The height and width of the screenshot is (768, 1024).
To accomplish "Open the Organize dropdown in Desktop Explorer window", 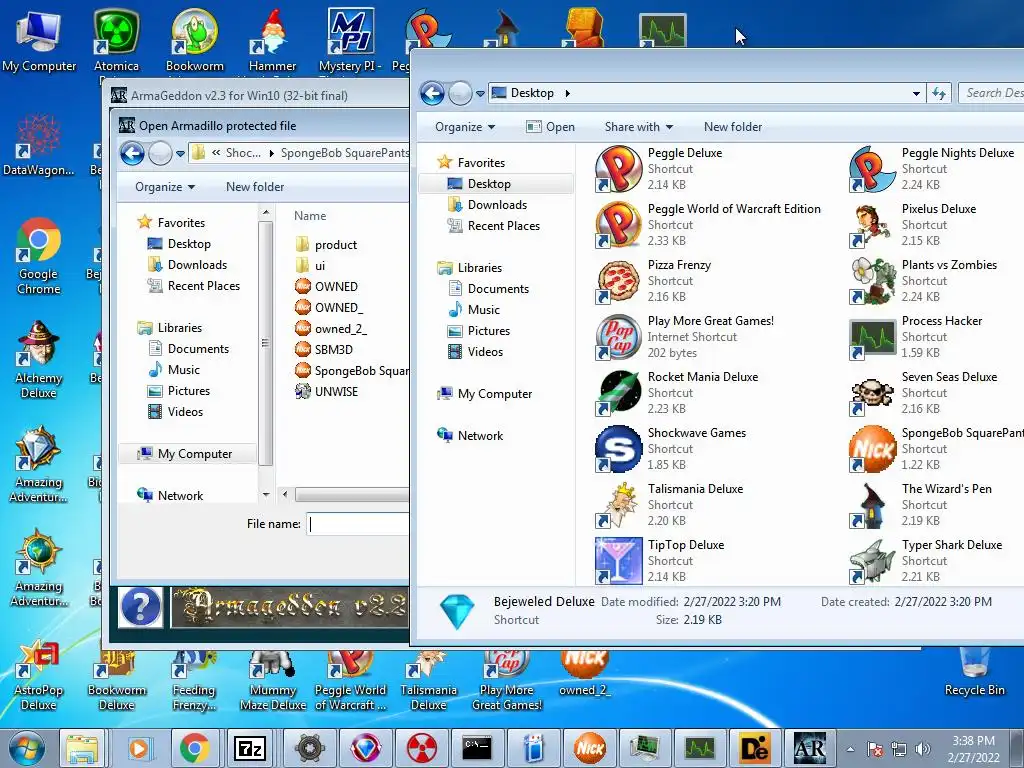I will pyautogui.click(x=465, y=127).
